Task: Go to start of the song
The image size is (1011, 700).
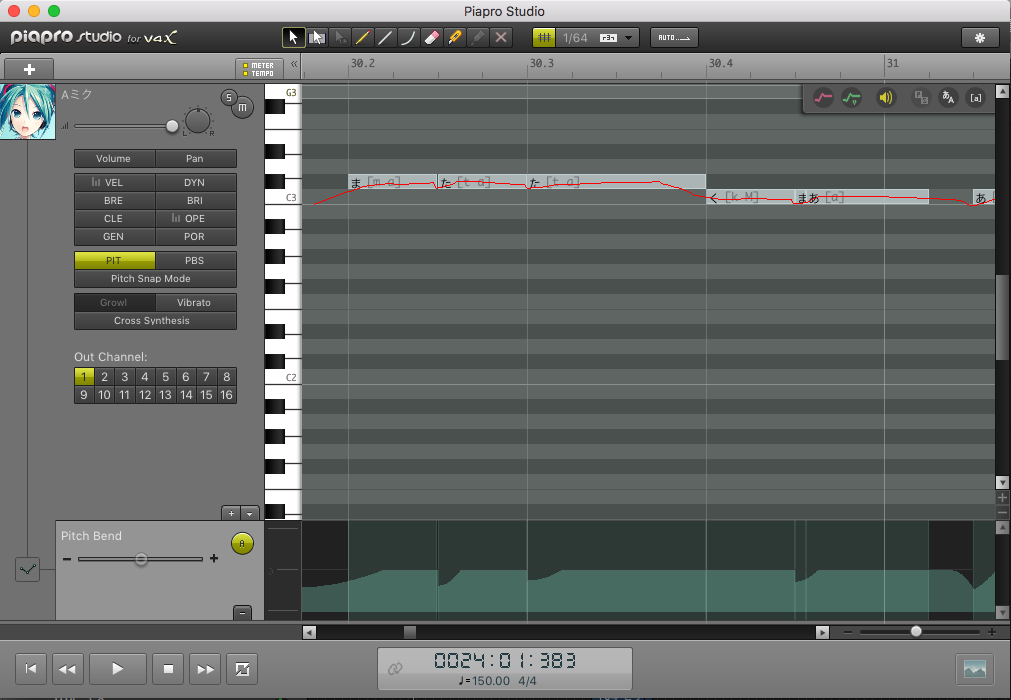Action: click(30, 669)
